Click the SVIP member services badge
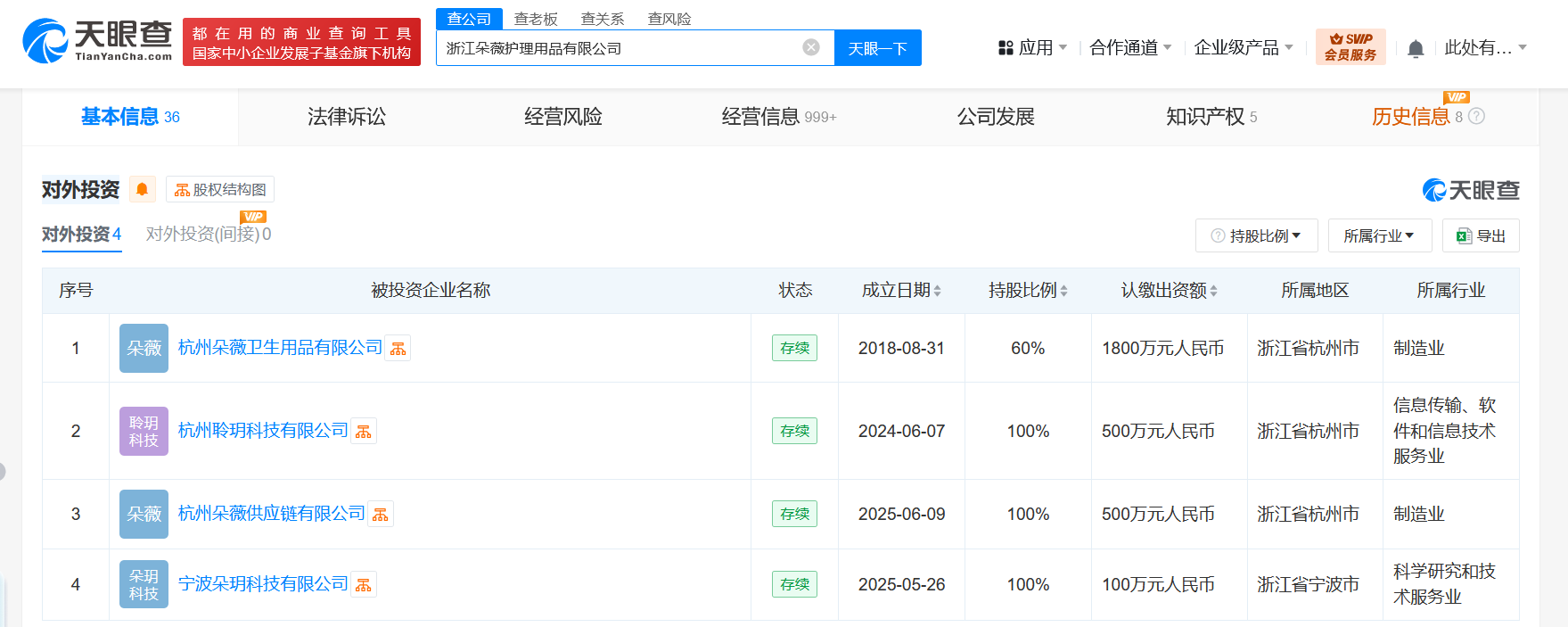The image size is (1568, 627). pos(1350,47)
